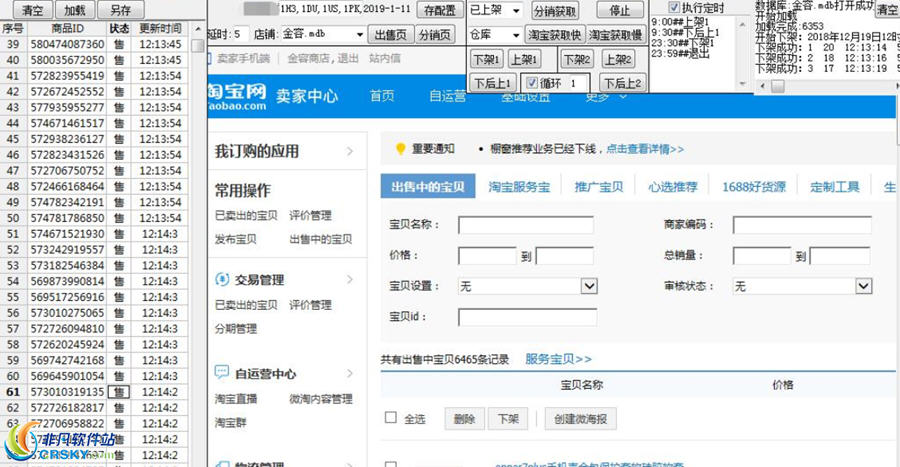Click the 存配置 button
The height and width of the screenshot is (467, 900).
440,10
